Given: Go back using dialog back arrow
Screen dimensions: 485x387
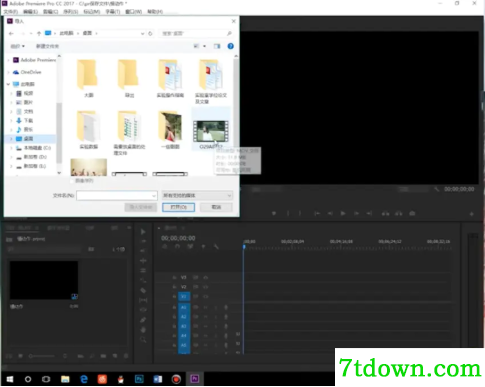Looking at the screenshot, I should (x=11, y=33).
